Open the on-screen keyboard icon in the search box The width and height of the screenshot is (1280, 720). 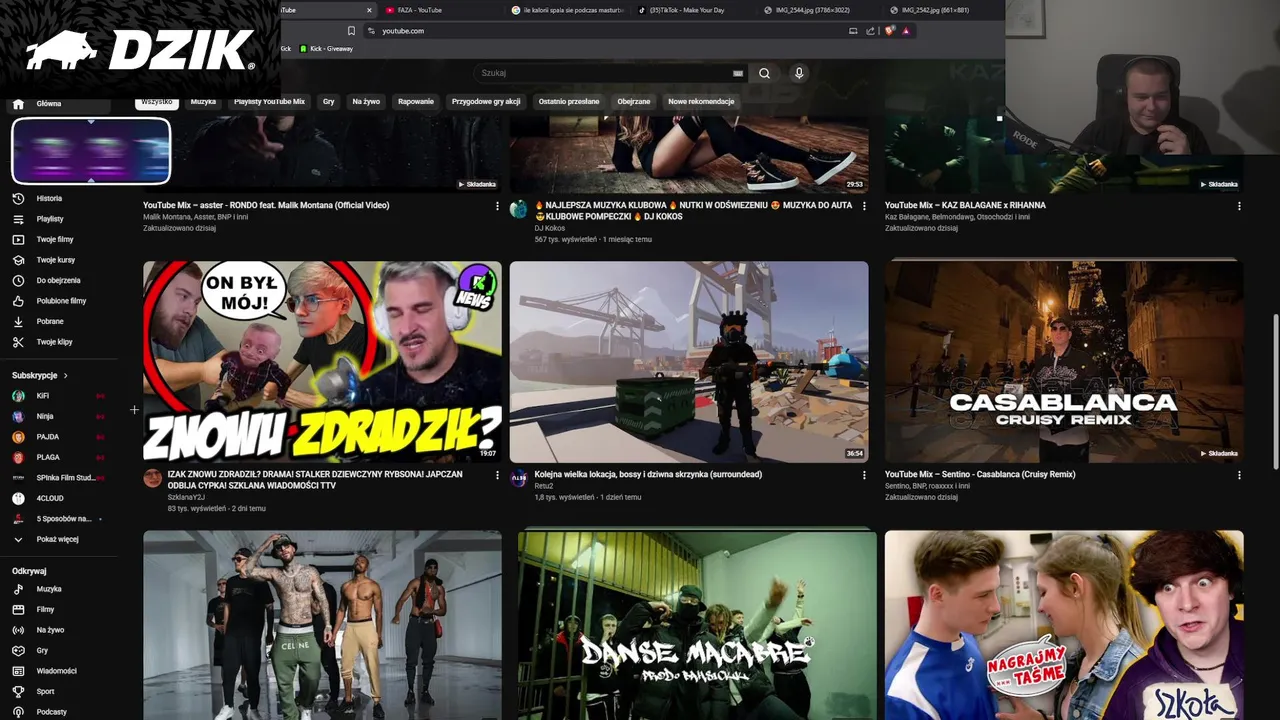[x=738, y=73]
